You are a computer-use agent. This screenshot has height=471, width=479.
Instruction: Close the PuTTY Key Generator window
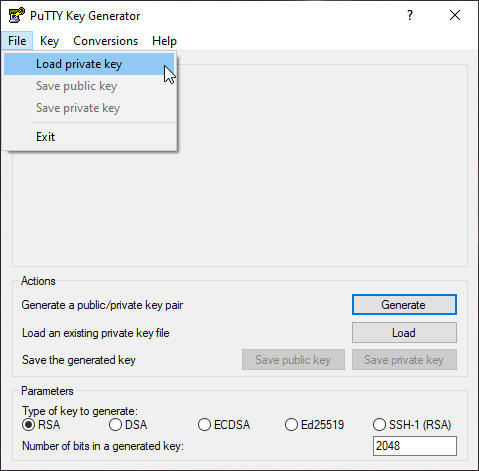tap(455, 15)
